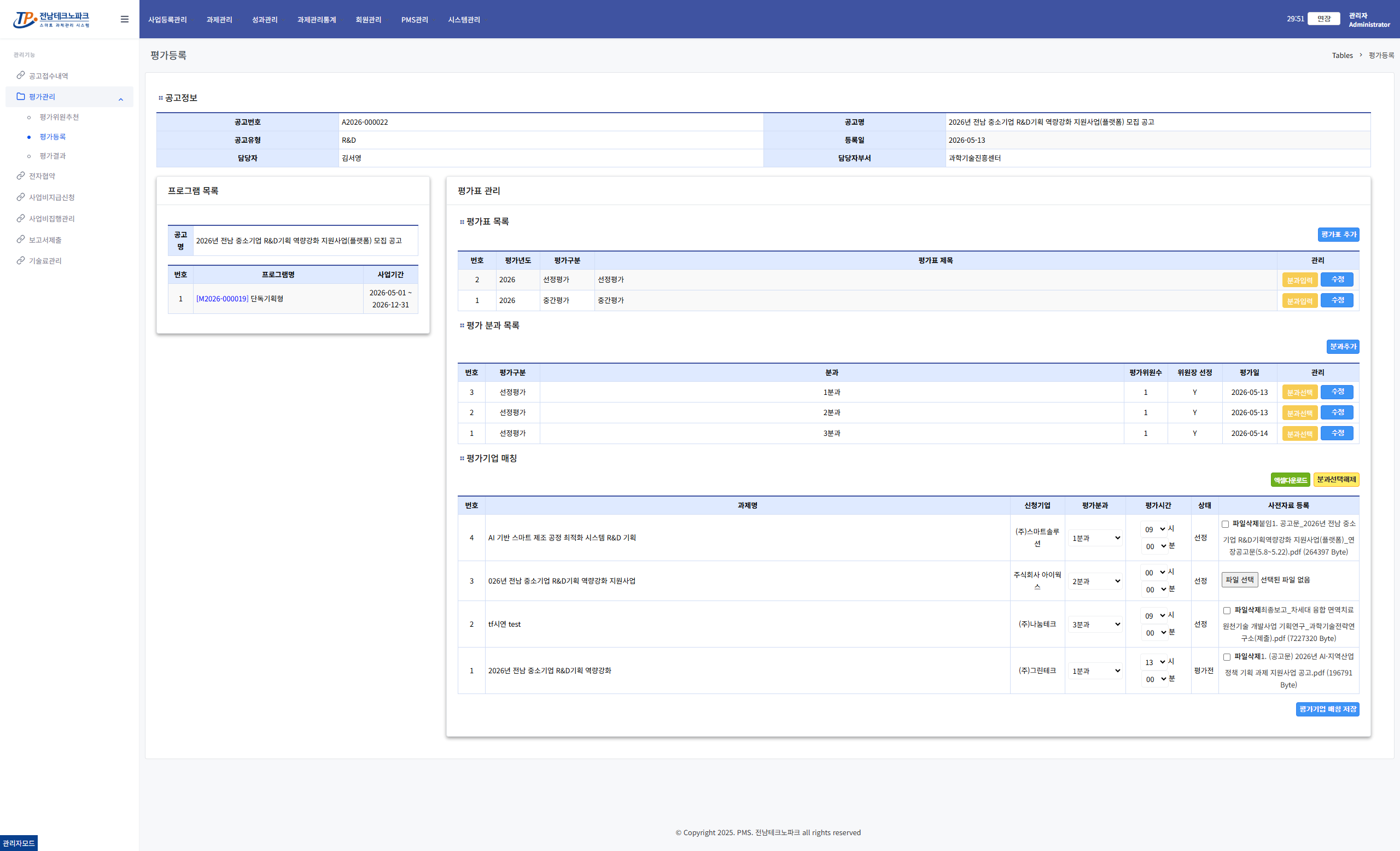Screen dimensions: 1400x851
Task: Click the link icon beside 전자협약
Action: click(20, 176)
